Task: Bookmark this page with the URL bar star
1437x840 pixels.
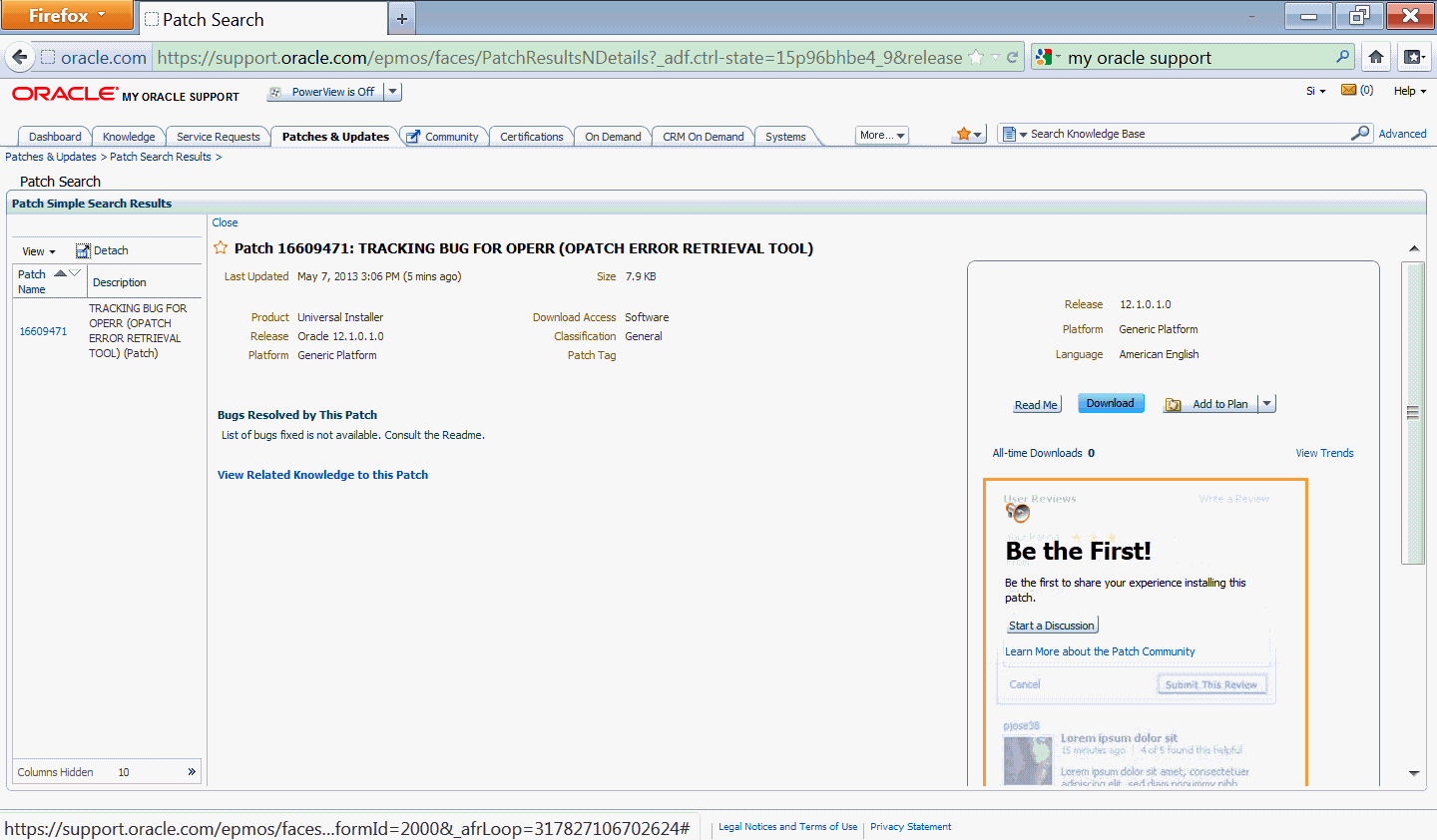Action: pyautogui.click(x=977, y=58)
